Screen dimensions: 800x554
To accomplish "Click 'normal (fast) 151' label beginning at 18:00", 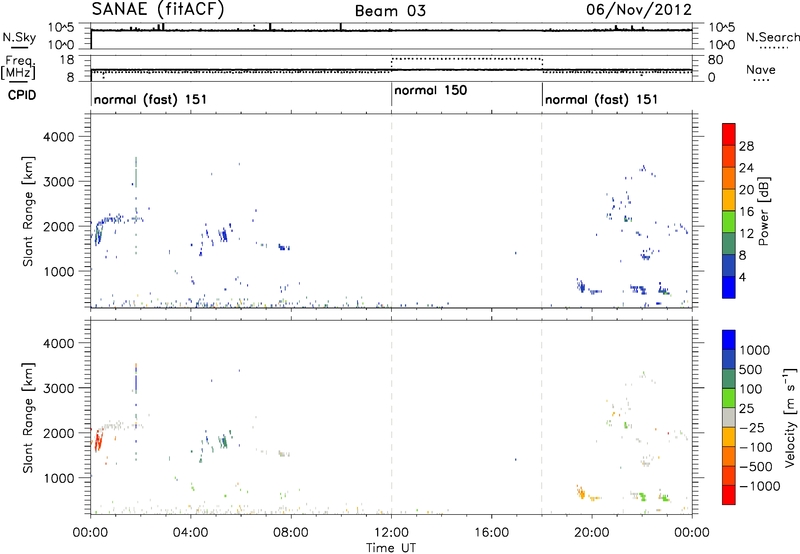I will (x=601, y=99).
